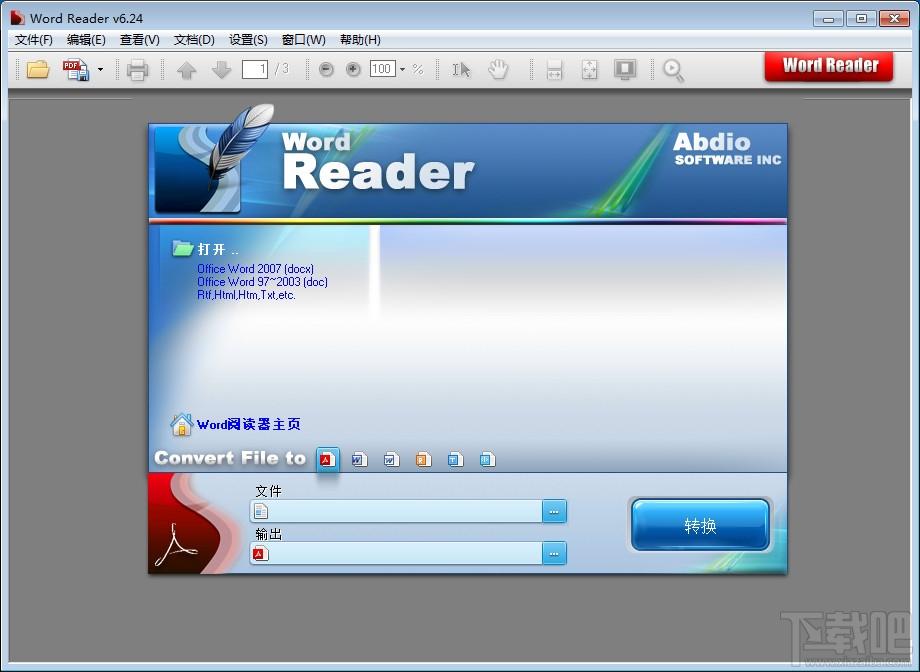Click the Abdio Software Inc logo
The height and width of the screenshot is (672, 920).
tap(727, 149)
